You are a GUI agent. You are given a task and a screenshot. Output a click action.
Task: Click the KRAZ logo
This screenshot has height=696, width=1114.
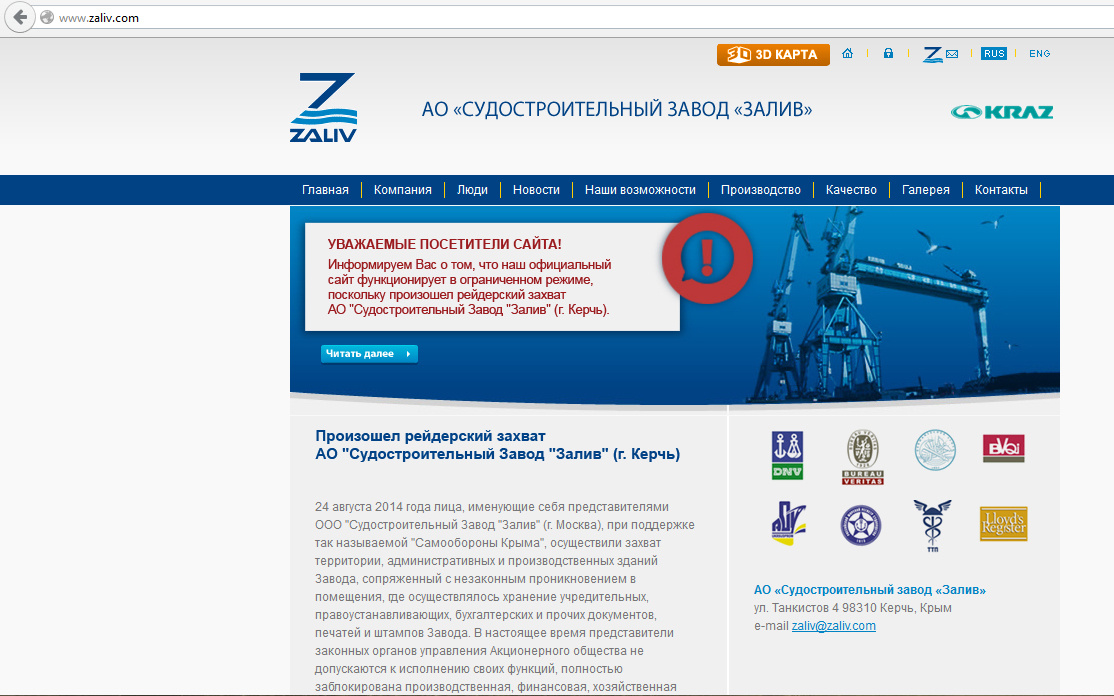[x=1002, y=112]
